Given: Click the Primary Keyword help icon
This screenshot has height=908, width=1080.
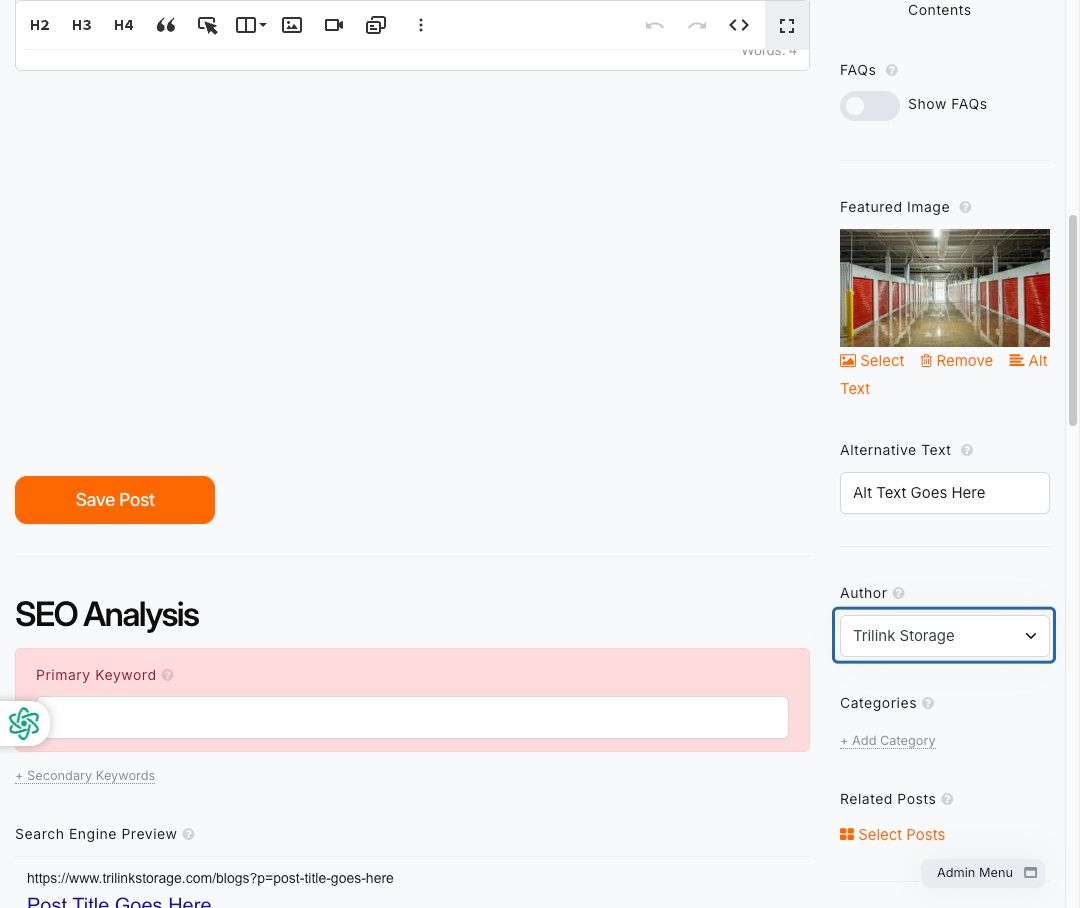Looking at the screenshot, I should tap(167, 675).
